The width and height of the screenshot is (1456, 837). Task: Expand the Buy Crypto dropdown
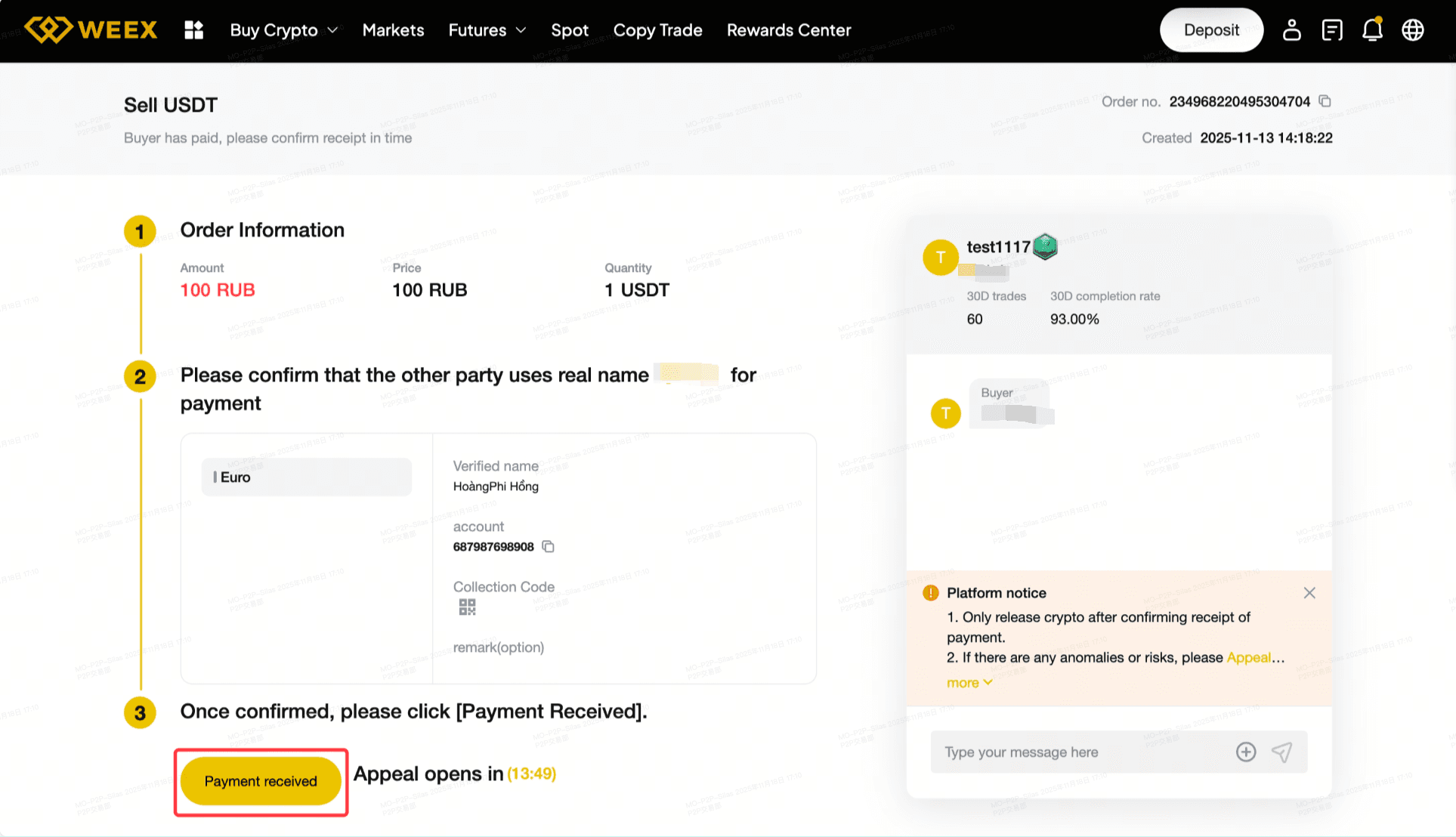283,30
